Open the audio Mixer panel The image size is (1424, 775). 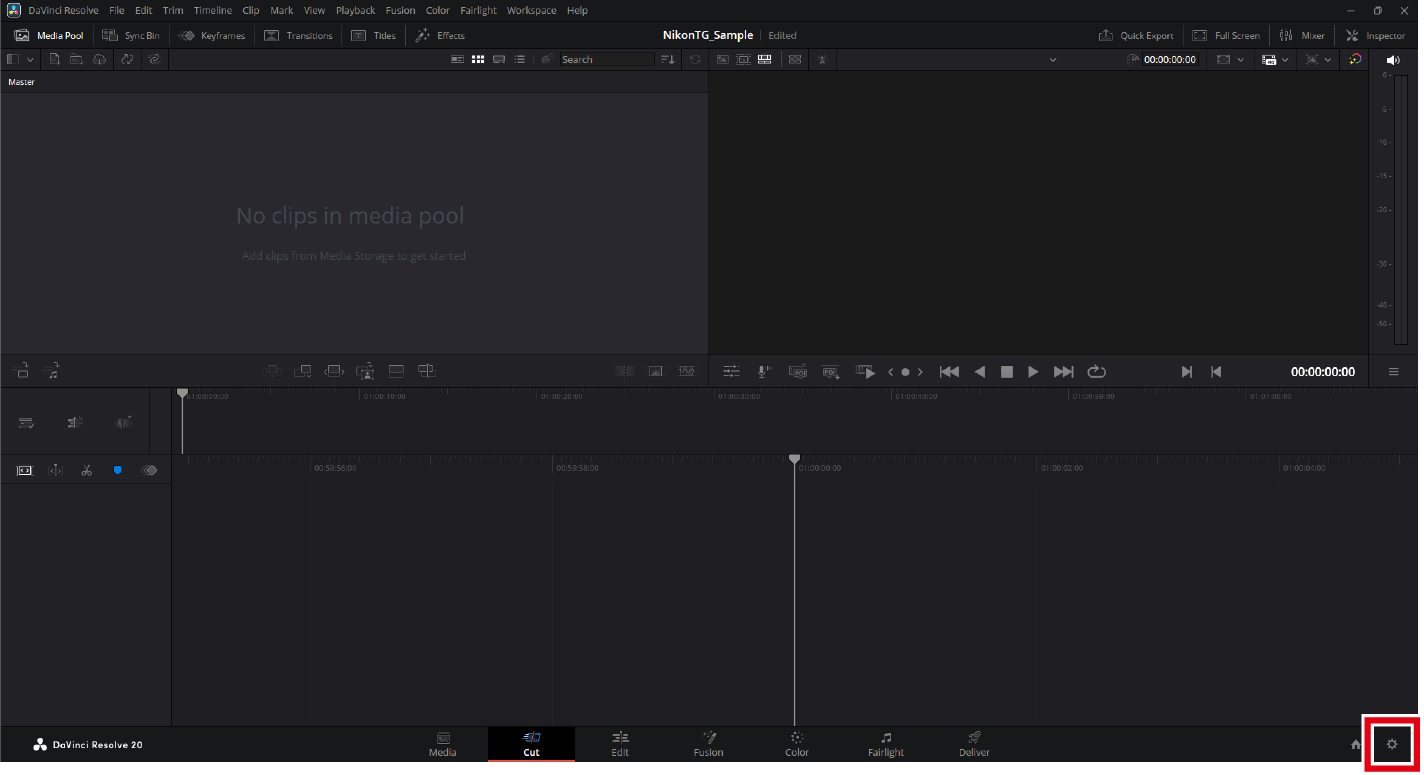[x=1302, y=36]
